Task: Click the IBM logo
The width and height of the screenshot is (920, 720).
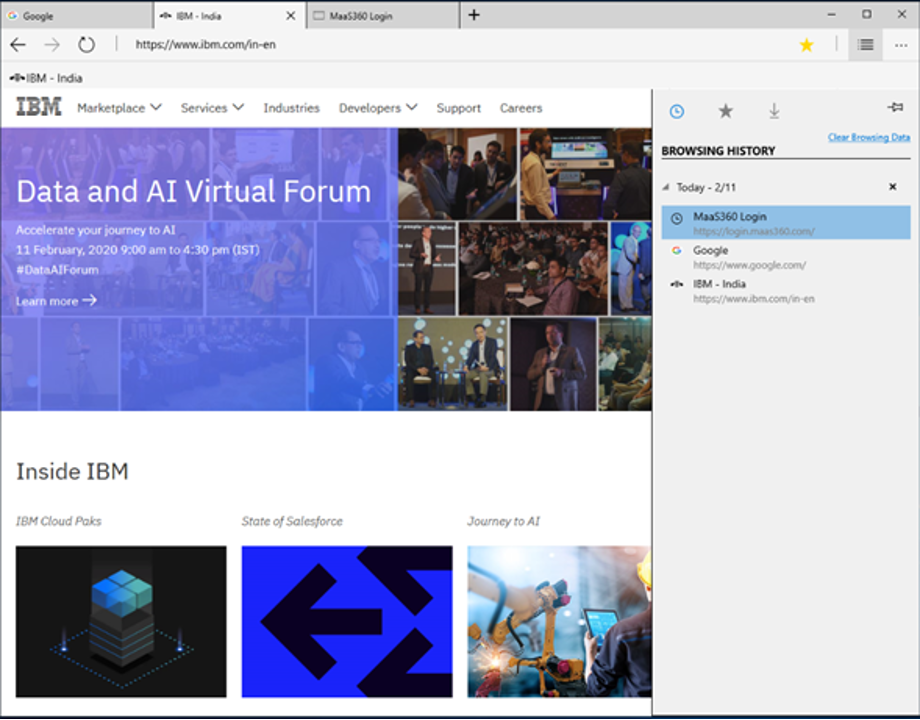Action: (39, 107)
